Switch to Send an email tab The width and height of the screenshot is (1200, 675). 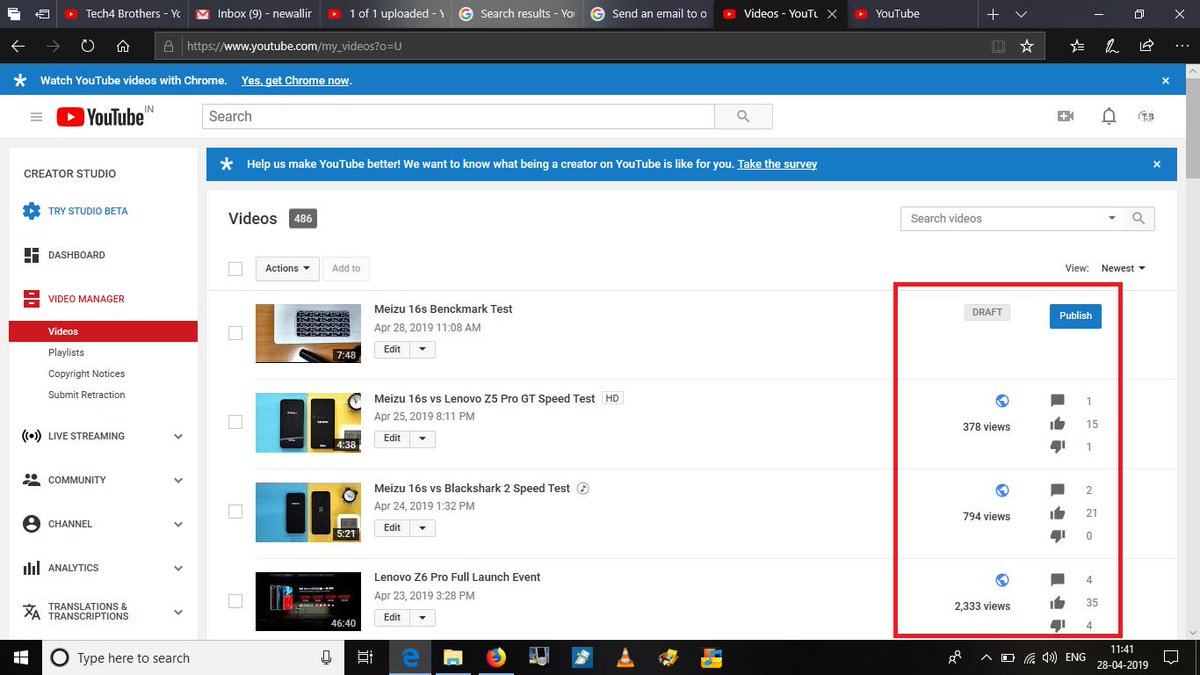click(649, 14)
